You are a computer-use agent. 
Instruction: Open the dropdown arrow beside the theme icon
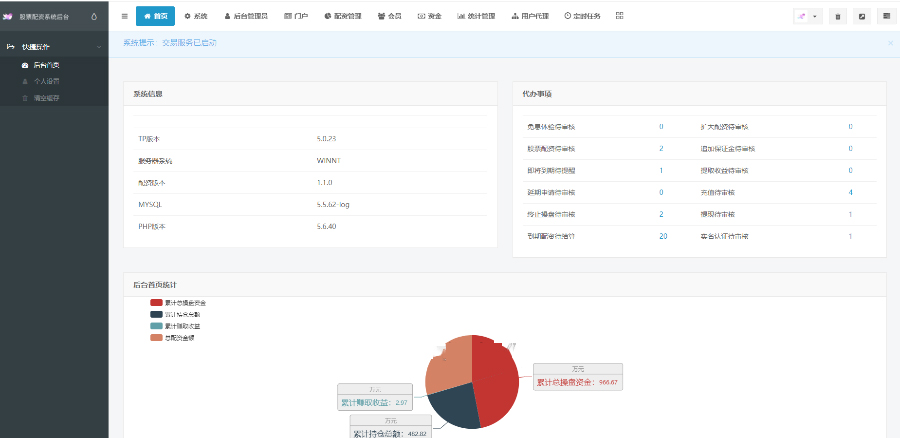[815, 16]
